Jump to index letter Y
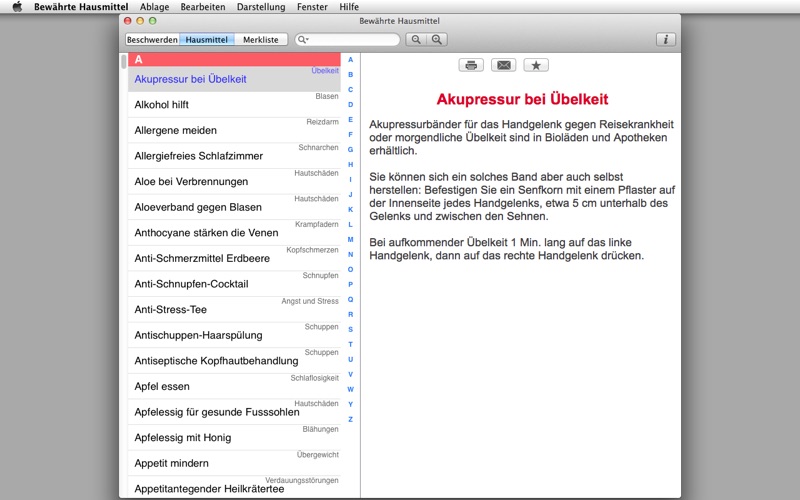The height and width of the screenshot is (500, 800). pyautogui.click(x=351, y=404)
